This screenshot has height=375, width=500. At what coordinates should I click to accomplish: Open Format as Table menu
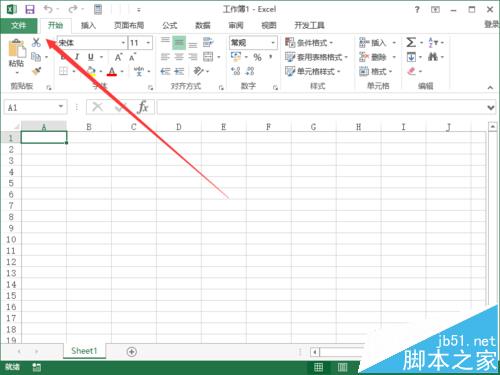pyautogui.click(x=316, y=57)
